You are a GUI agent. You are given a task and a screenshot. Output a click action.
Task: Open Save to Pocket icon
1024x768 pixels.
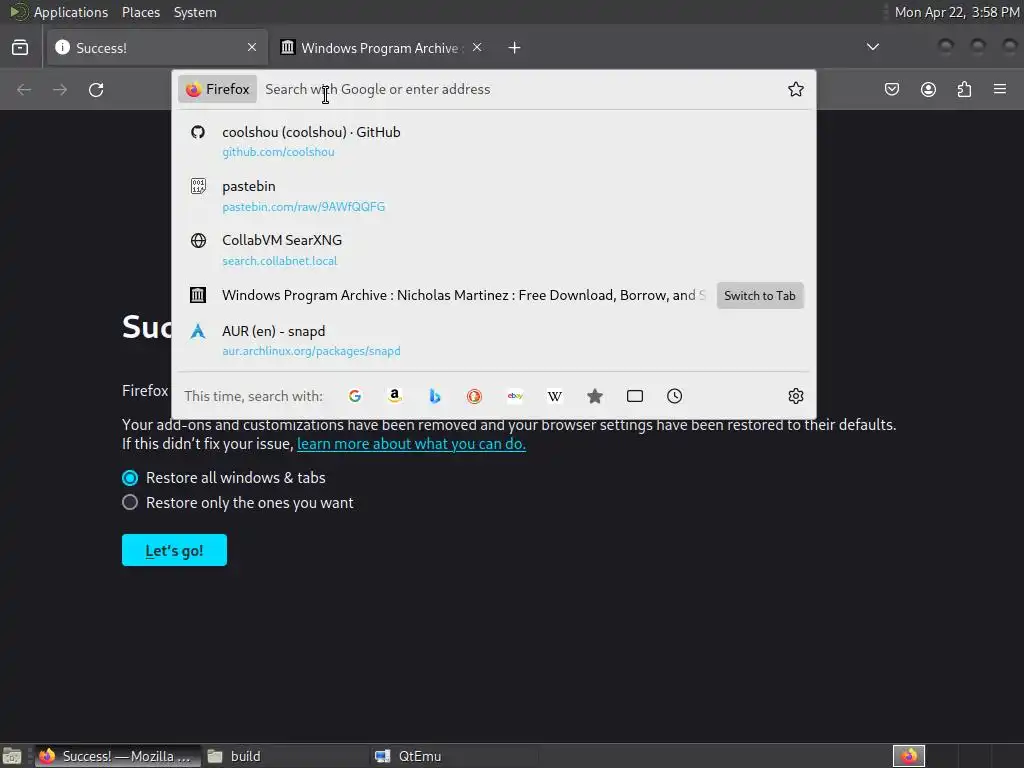coord(891,89)
